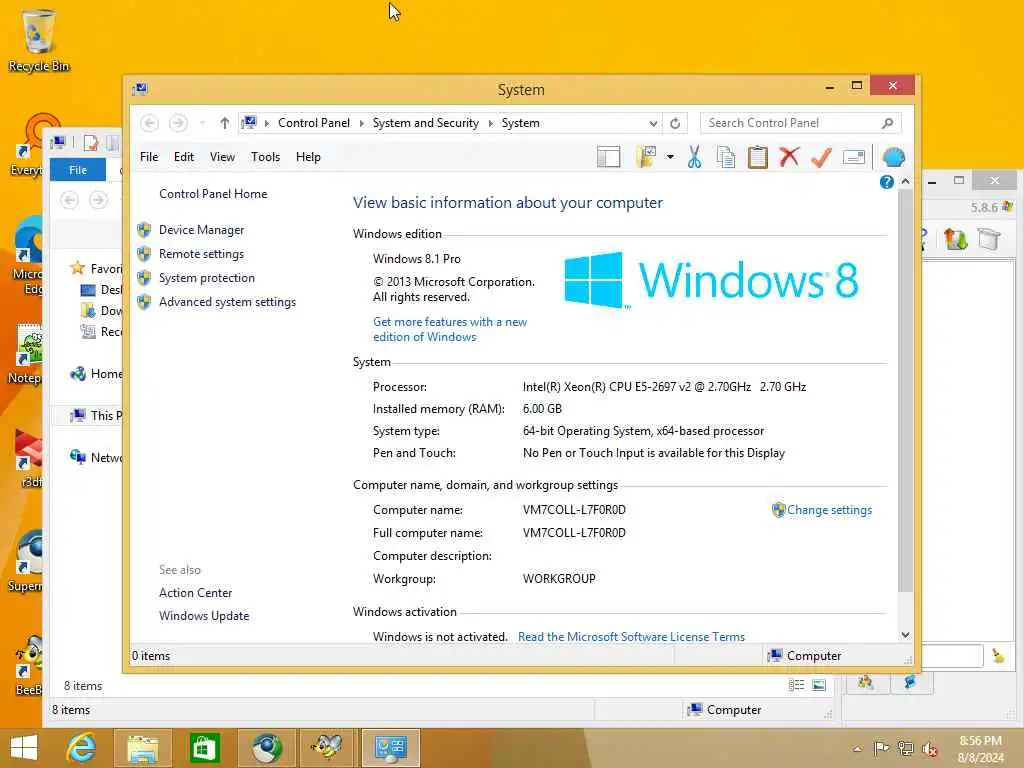
Task: Open the View menu
Action: (222, 157)
